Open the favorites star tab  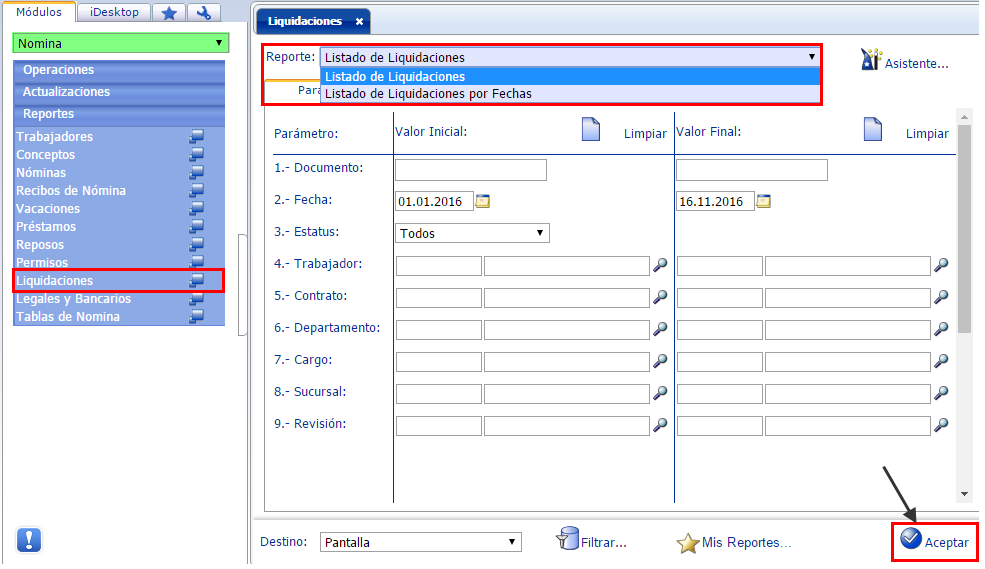tap(169, 13)
